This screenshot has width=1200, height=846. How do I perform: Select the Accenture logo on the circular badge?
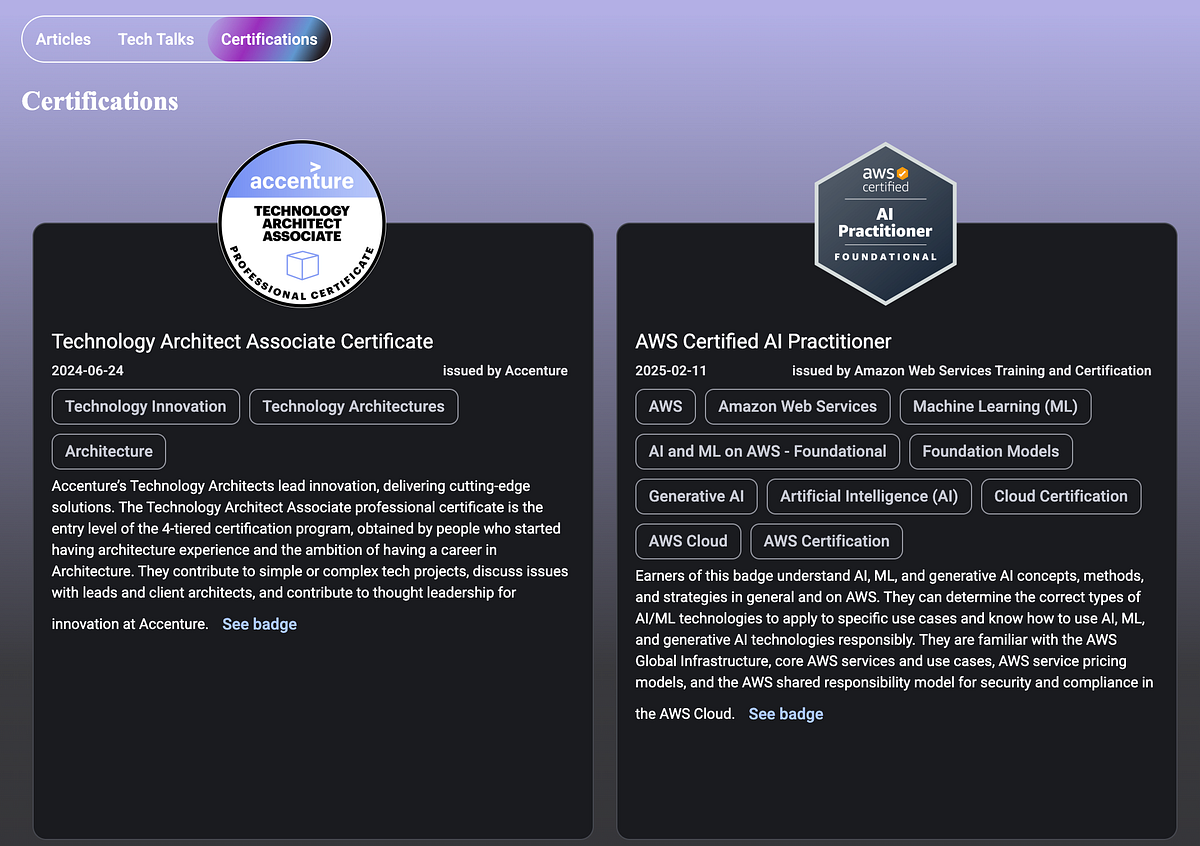tap(300, 180)
